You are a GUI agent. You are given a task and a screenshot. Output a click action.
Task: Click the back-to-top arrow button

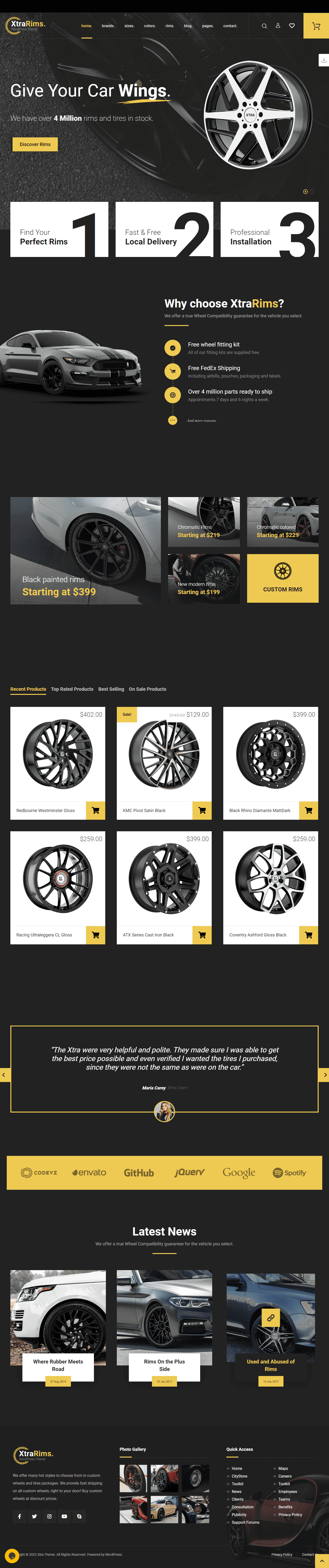[x=322, y=1561]
